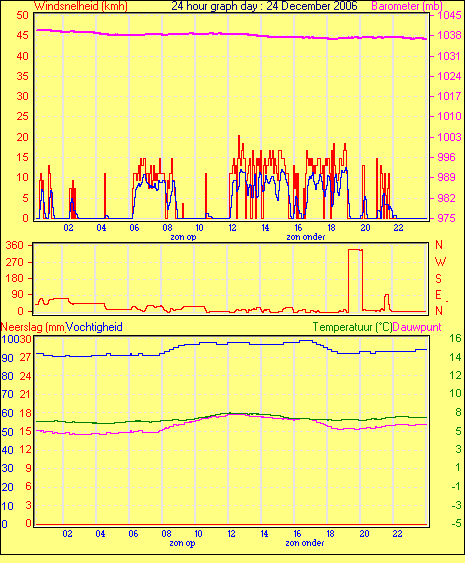Click 'zon op' under the wind speed chart
The image size is (465, 563).
(x=183, y=237)
